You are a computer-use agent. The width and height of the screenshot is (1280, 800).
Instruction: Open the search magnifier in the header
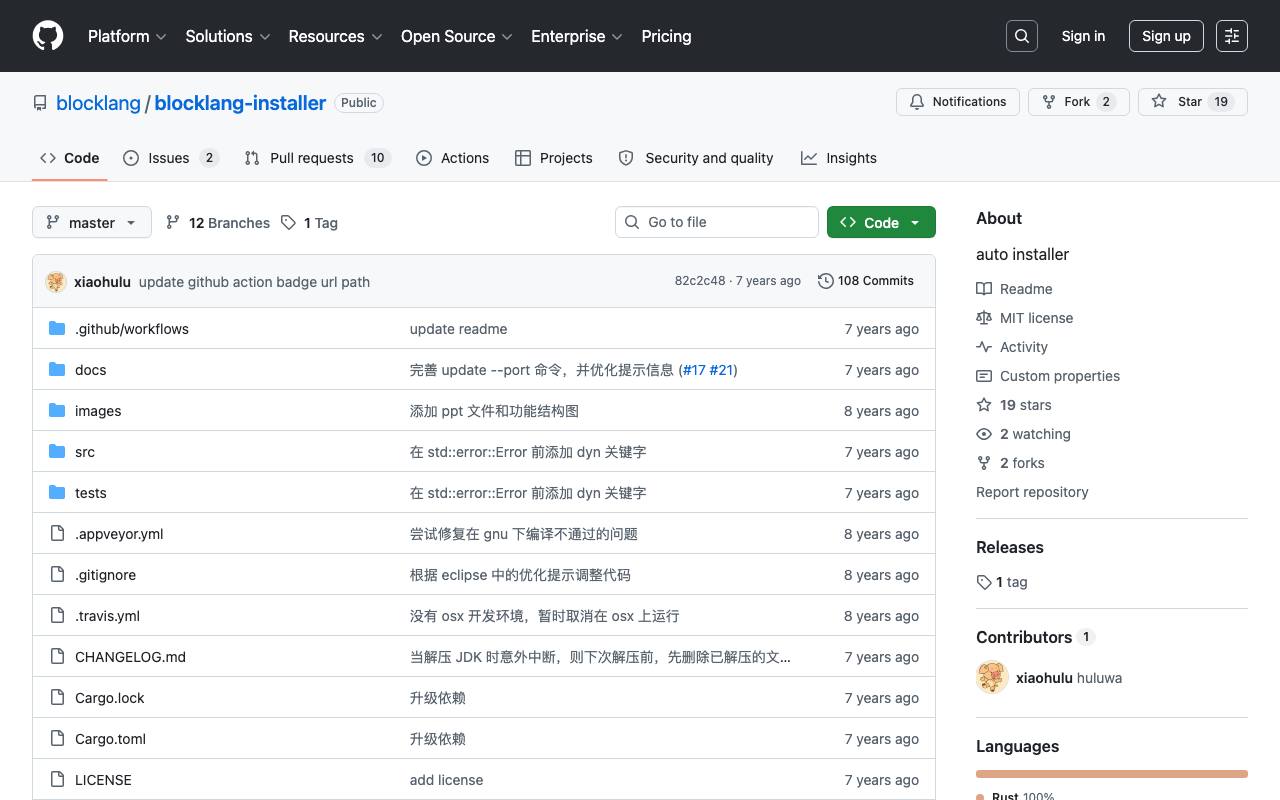pos(1022,36)
